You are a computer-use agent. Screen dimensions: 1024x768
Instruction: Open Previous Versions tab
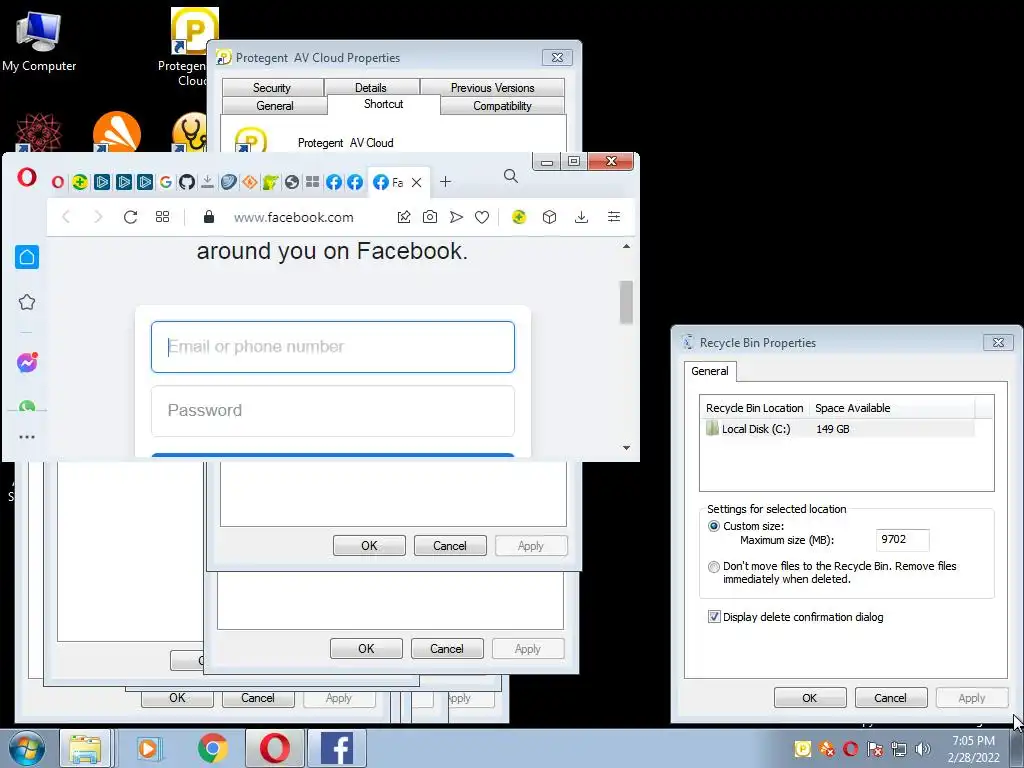click(492, 88)
